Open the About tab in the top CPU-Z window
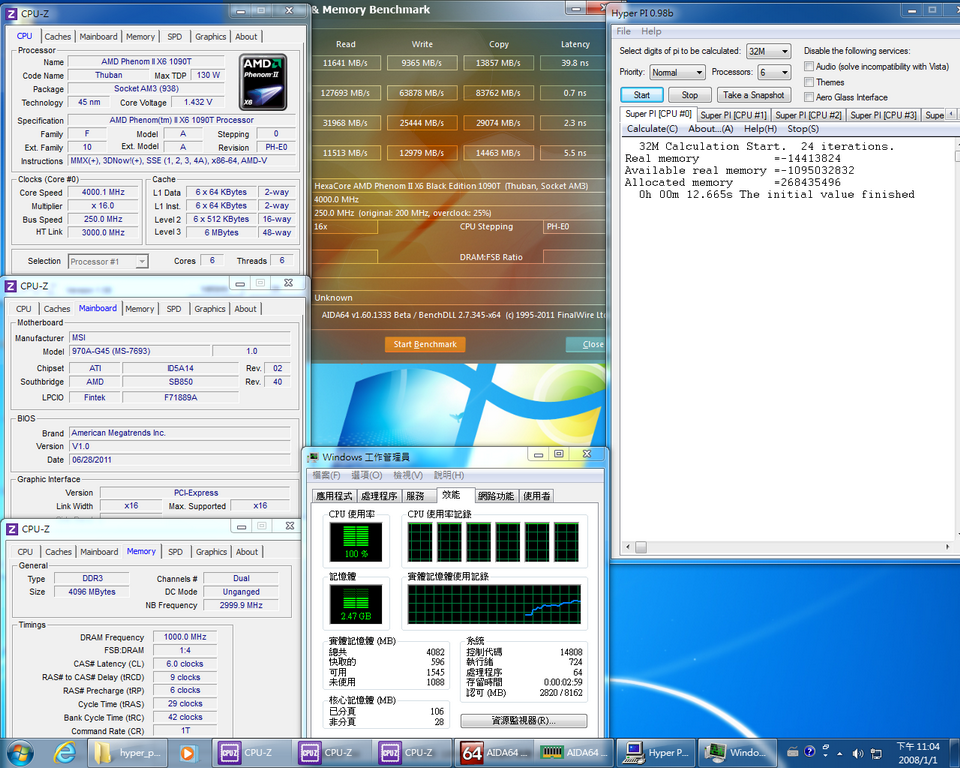The height and width of the screenshot is (768, 960). [x=246, y=37]
